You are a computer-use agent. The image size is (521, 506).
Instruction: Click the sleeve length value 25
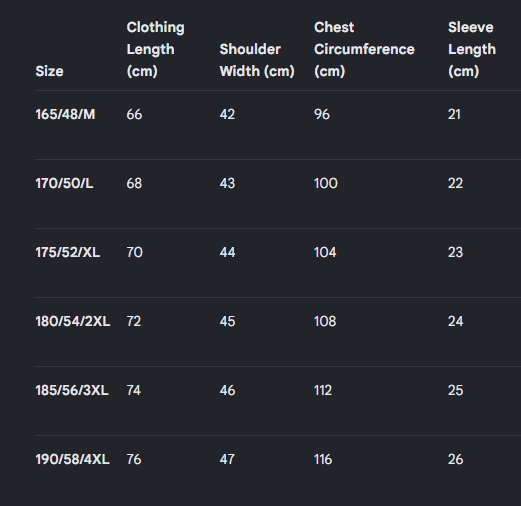(x=456, y=390)
